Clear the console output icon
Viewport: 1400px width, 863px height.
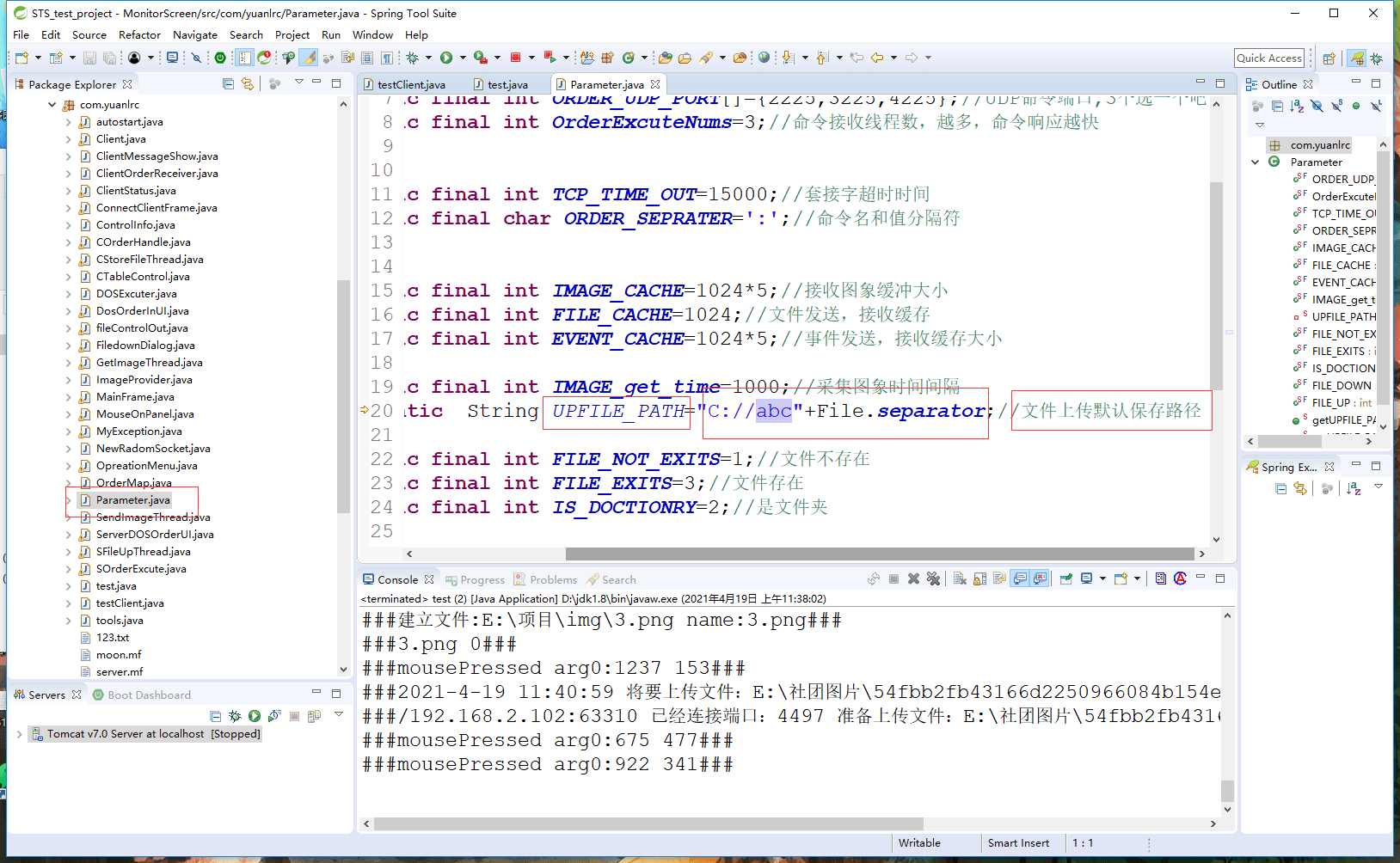tap(960, 578)
